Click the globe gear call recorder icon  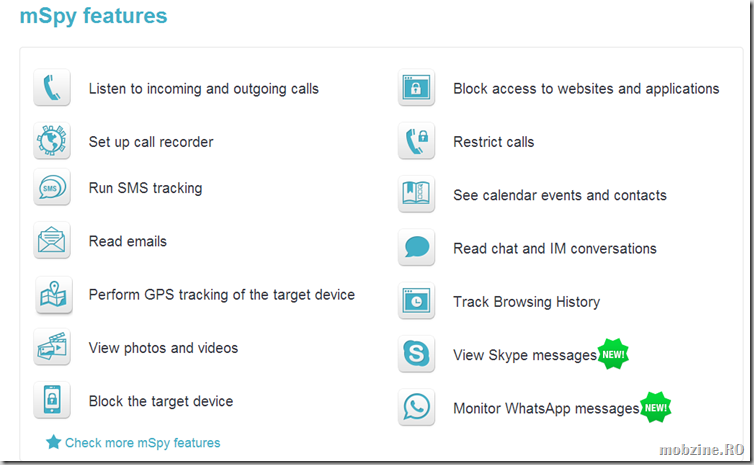point(52,141)
